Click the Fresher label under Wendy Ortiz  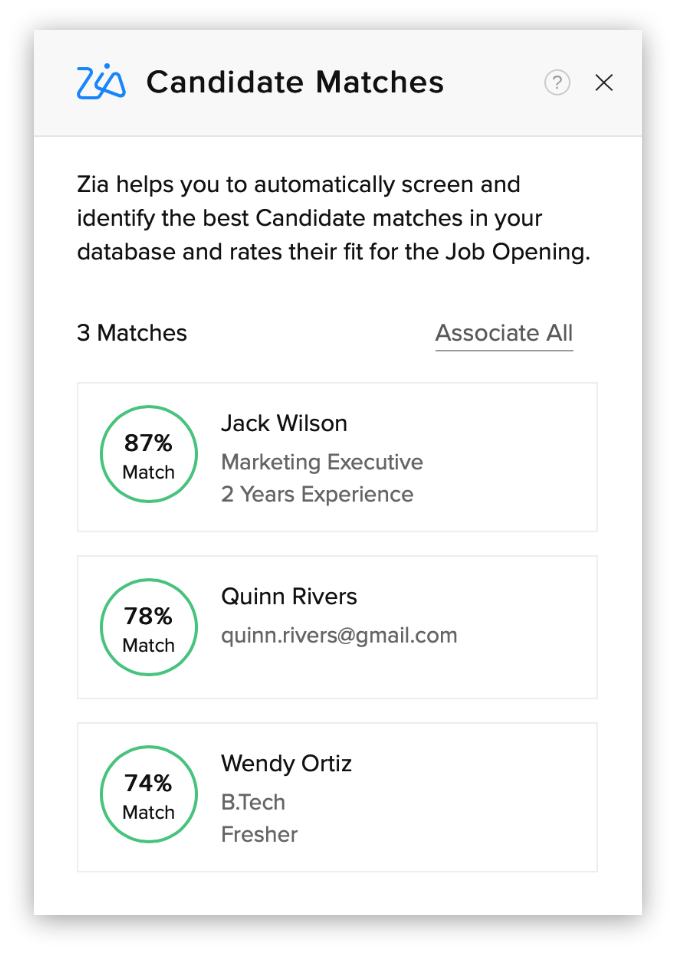(x=260, y=834)
